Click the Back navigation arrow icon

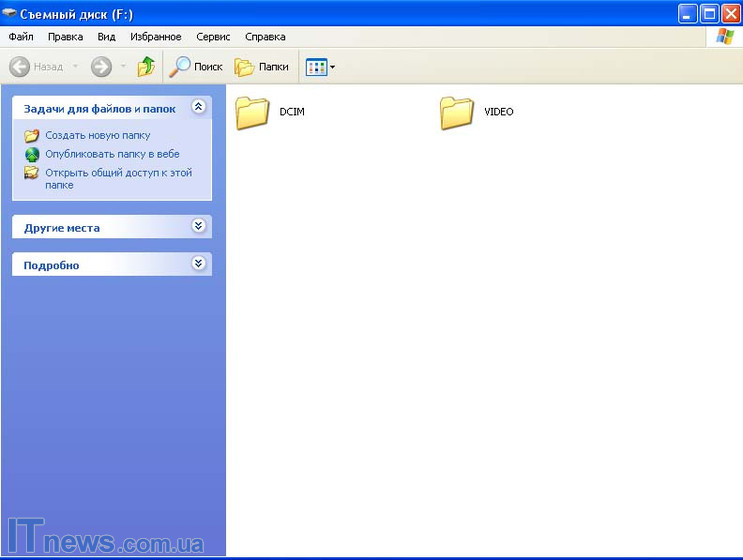point(20,67)
